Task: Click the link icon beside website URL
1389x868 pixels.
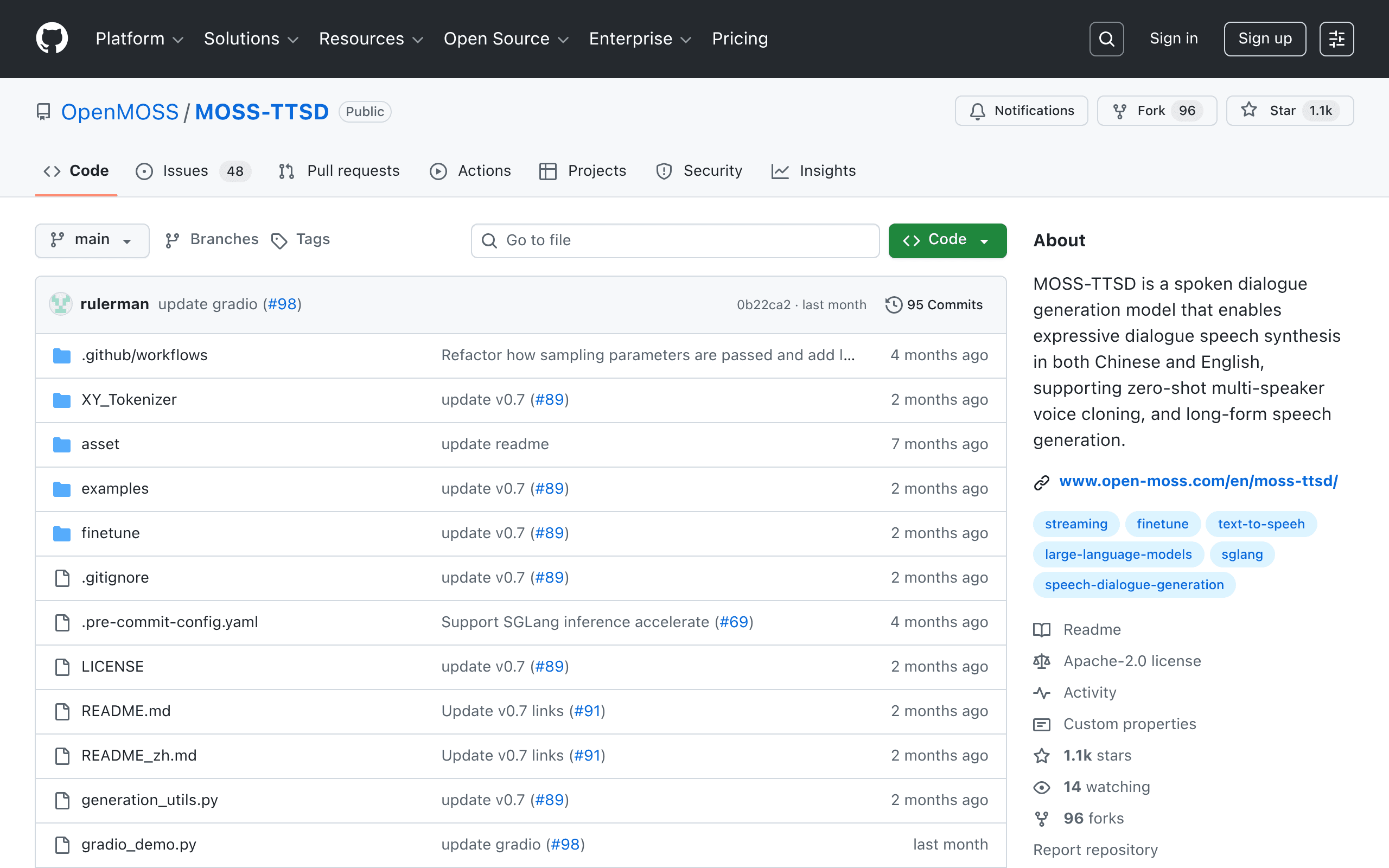Action: pyautogui.click(x=1041, y=482)
